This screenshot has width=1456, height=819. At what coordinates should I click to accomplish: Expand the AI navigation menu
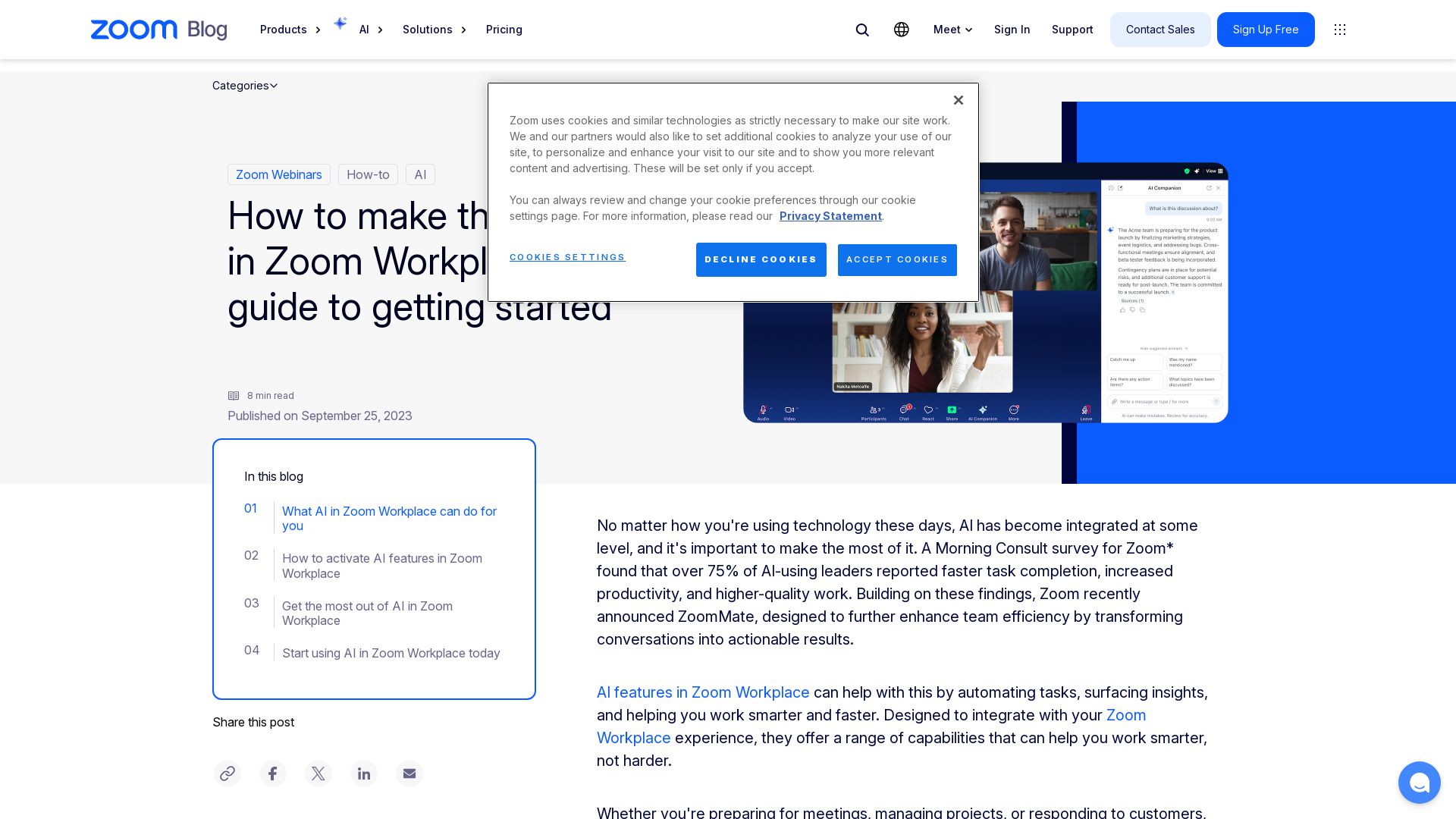coord(371,30)
